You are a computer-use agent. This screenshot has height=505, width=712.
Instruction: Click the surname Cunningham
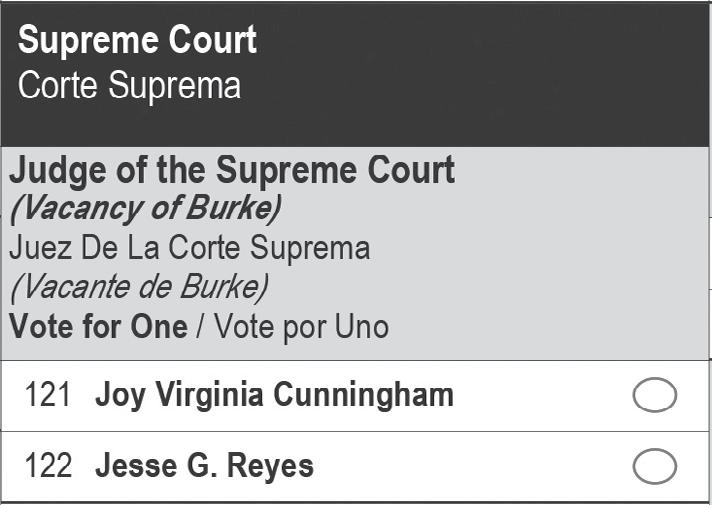coord(363,396)
